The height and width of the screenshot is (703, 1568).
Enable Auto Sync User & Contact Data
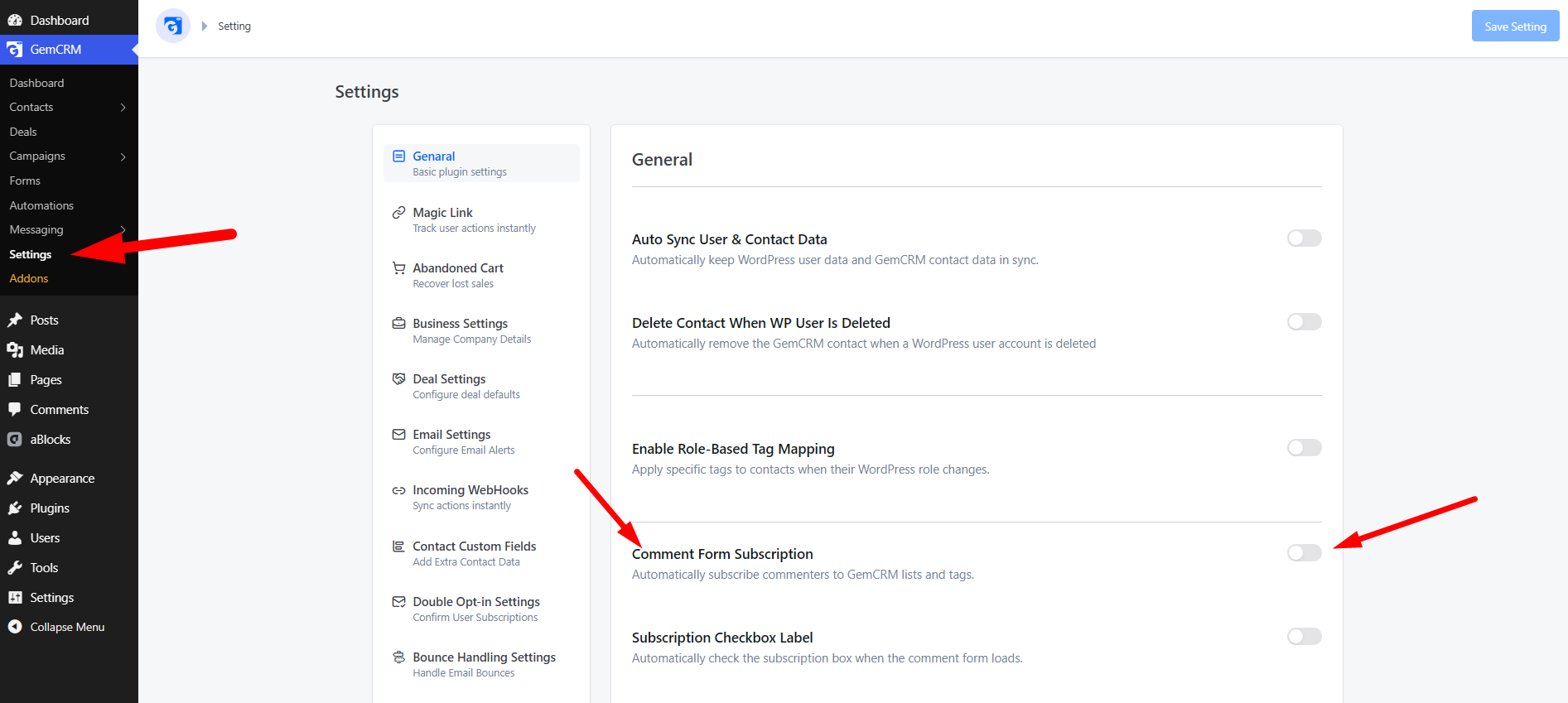[1305, 238]
